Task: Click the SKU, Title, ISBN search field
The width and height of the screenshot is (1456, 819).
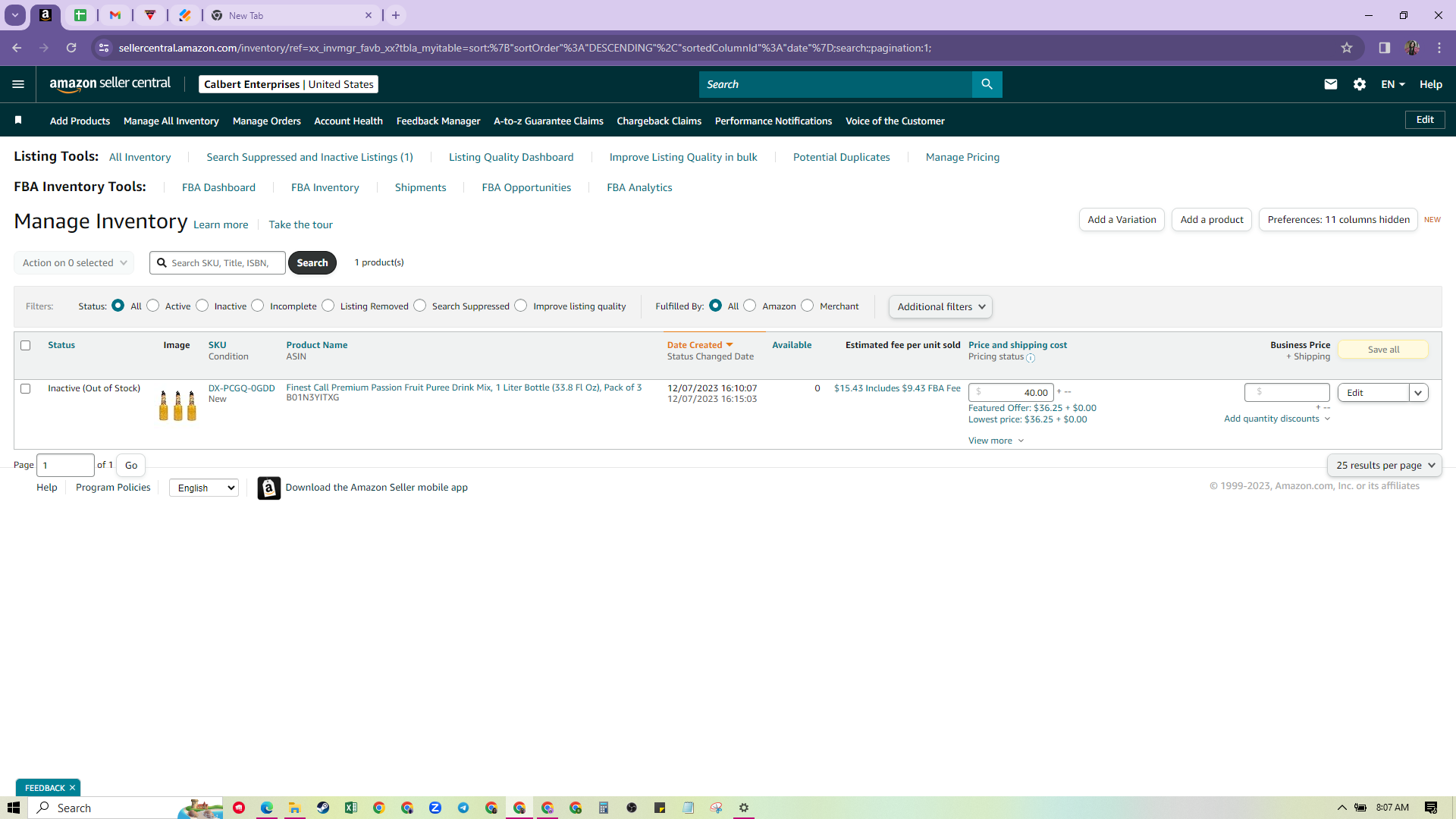Action: click(x=218, y=262)
